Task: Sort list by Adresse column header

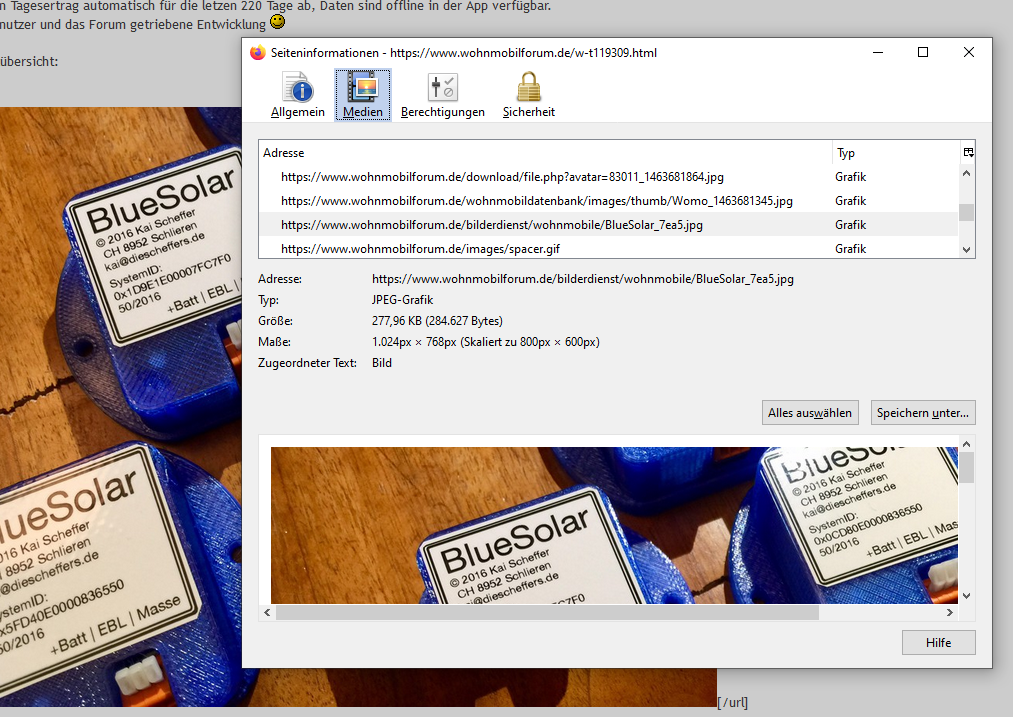Action: tap(545, 152)
